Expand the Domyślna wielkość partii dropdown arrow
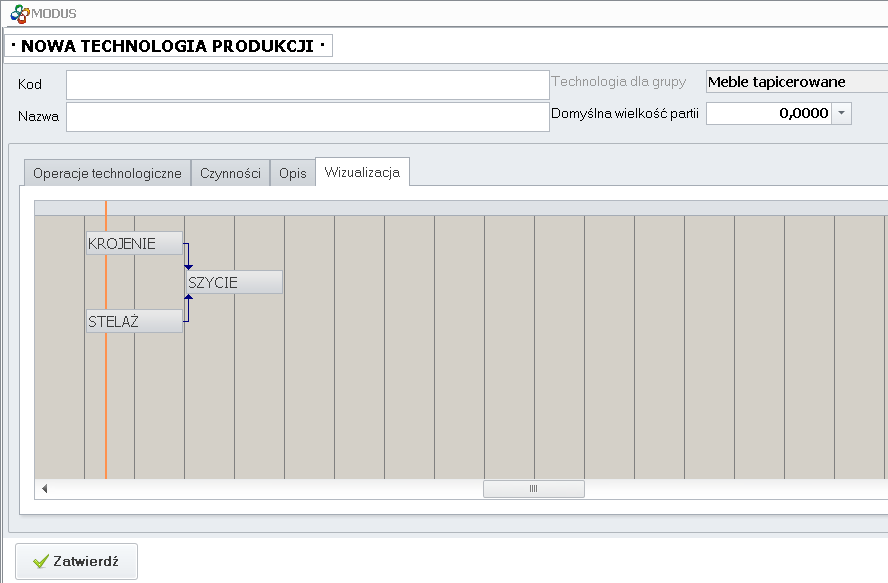The image size is (888, 583). pyautogui.click(x=842, y=113)
